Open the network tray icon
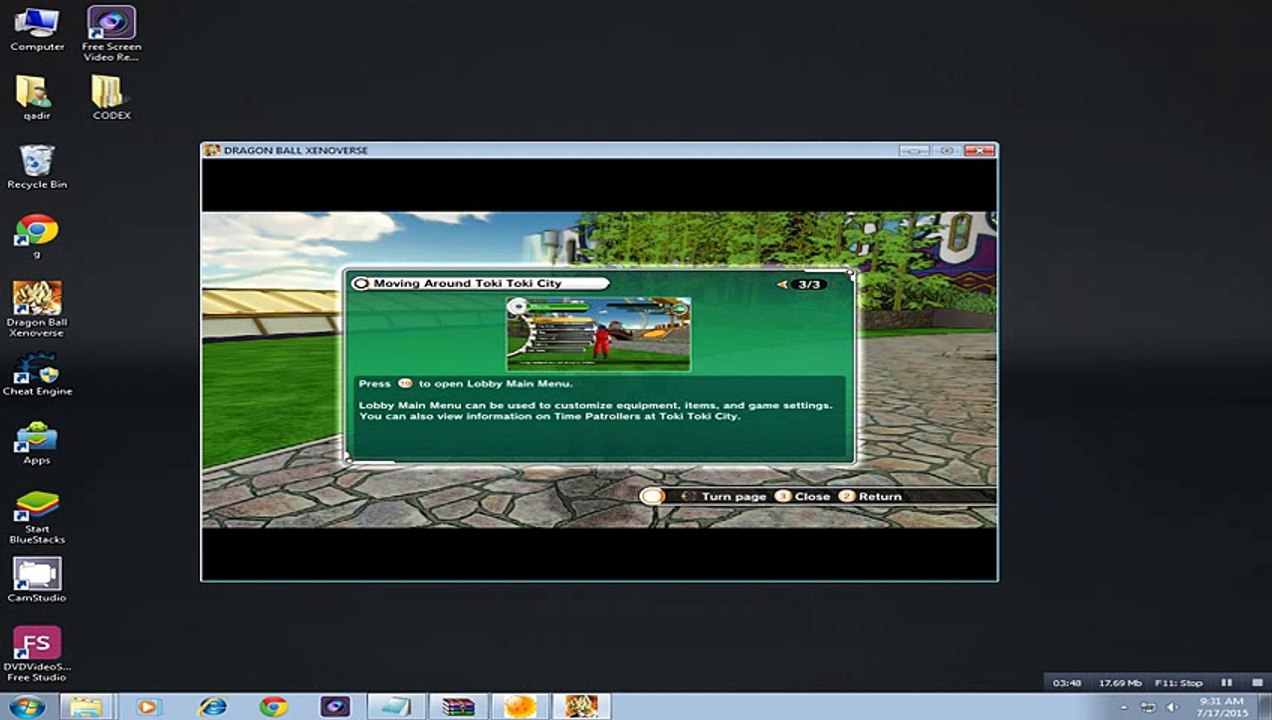This screenshot has height=720, width=1272. (x=1148, y=707)
